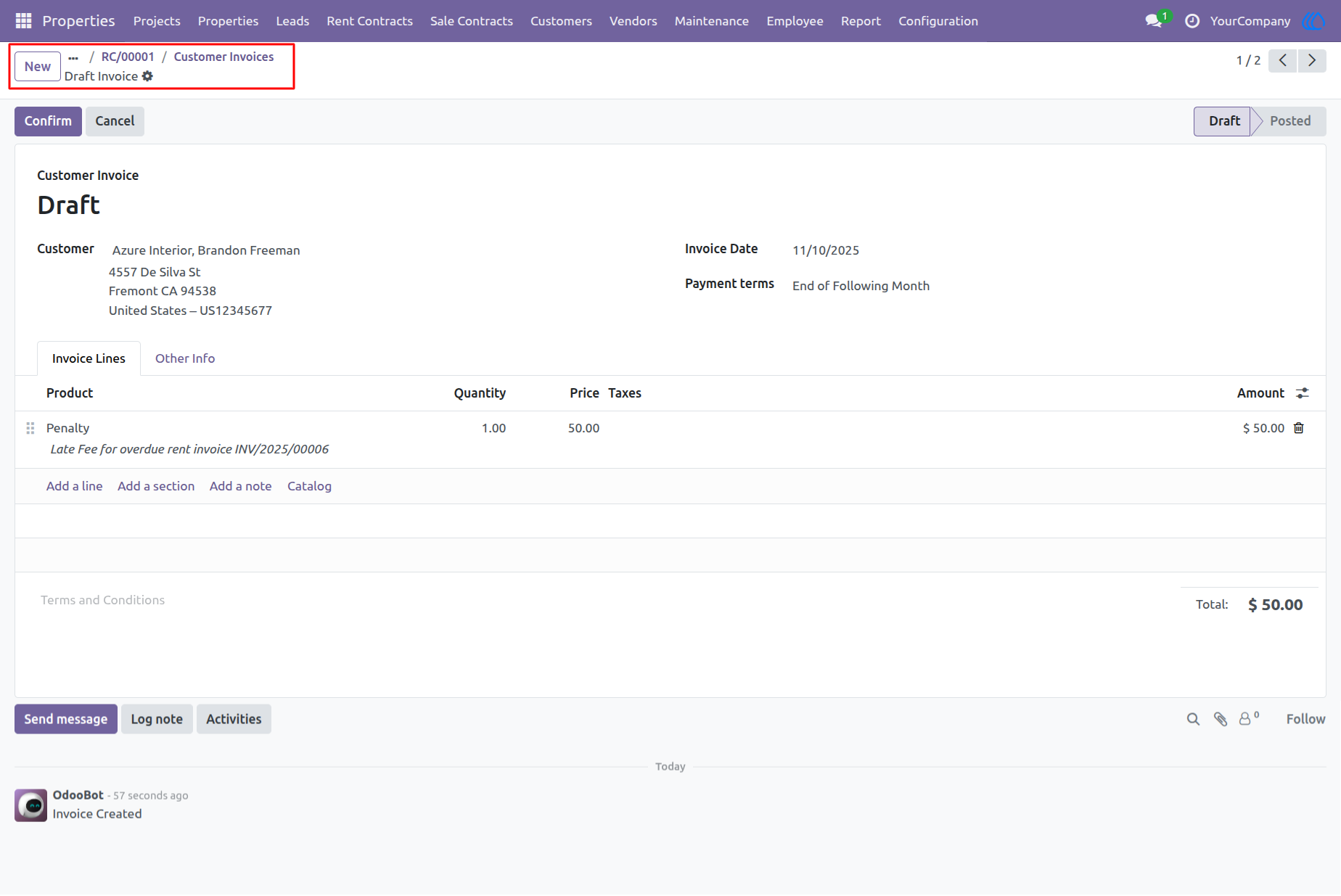The image size is (1341, 896).
Task: Open the activities clock icon
Action: coord(1192,21)
